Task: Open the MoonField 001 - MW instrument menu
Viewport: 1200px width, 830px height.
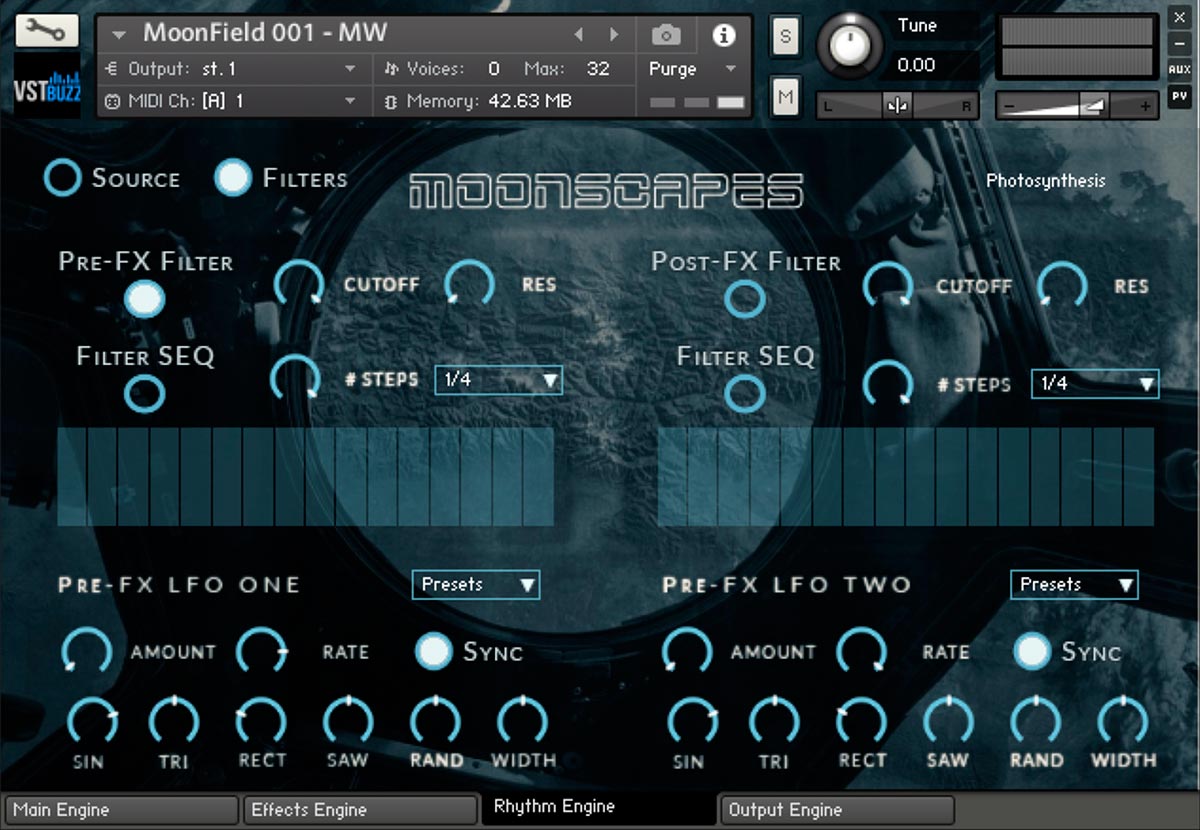Action: point(119,35)
